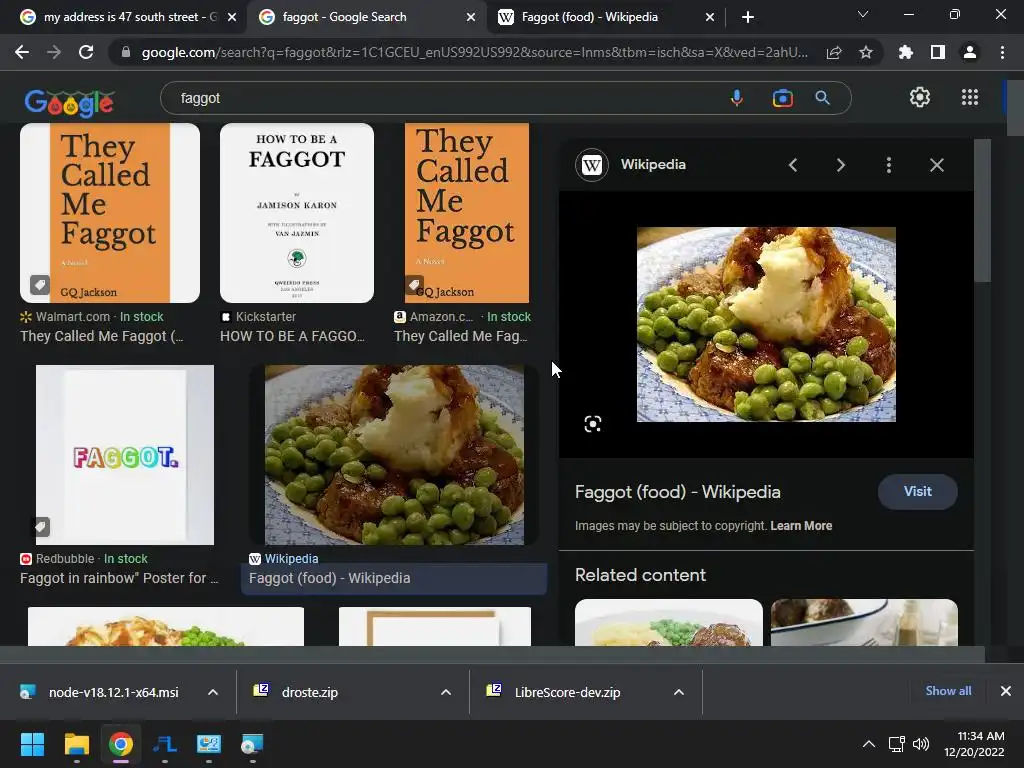Open the LibreScore-dev.zip downloaded file
Image resolution: width=1024 pixels, height=768 pixels.
(568, 692)
